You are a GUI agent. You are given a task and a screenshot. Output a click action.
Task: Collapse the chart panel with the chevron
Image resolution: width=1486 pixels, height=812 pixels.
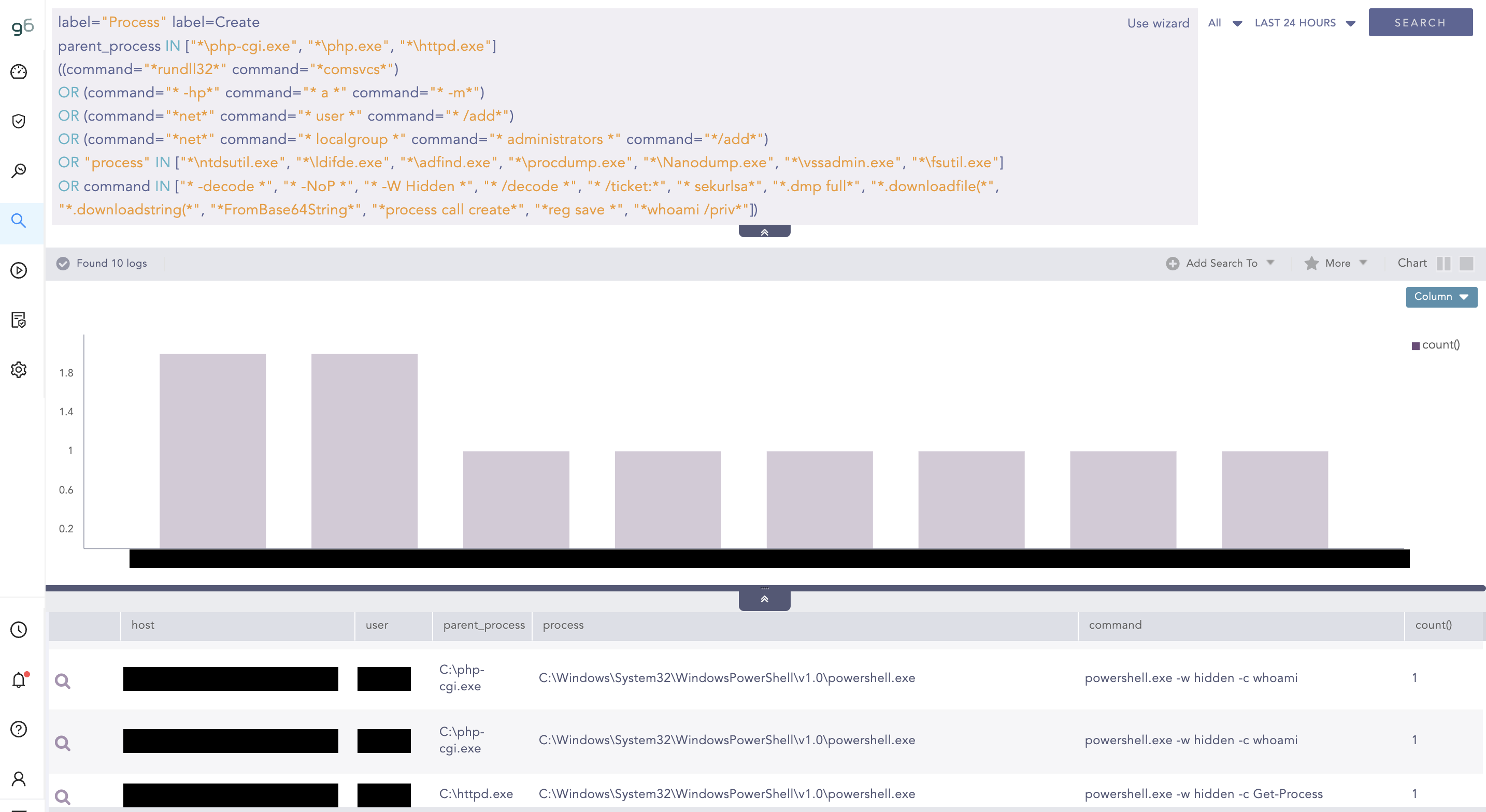[764, 599]
